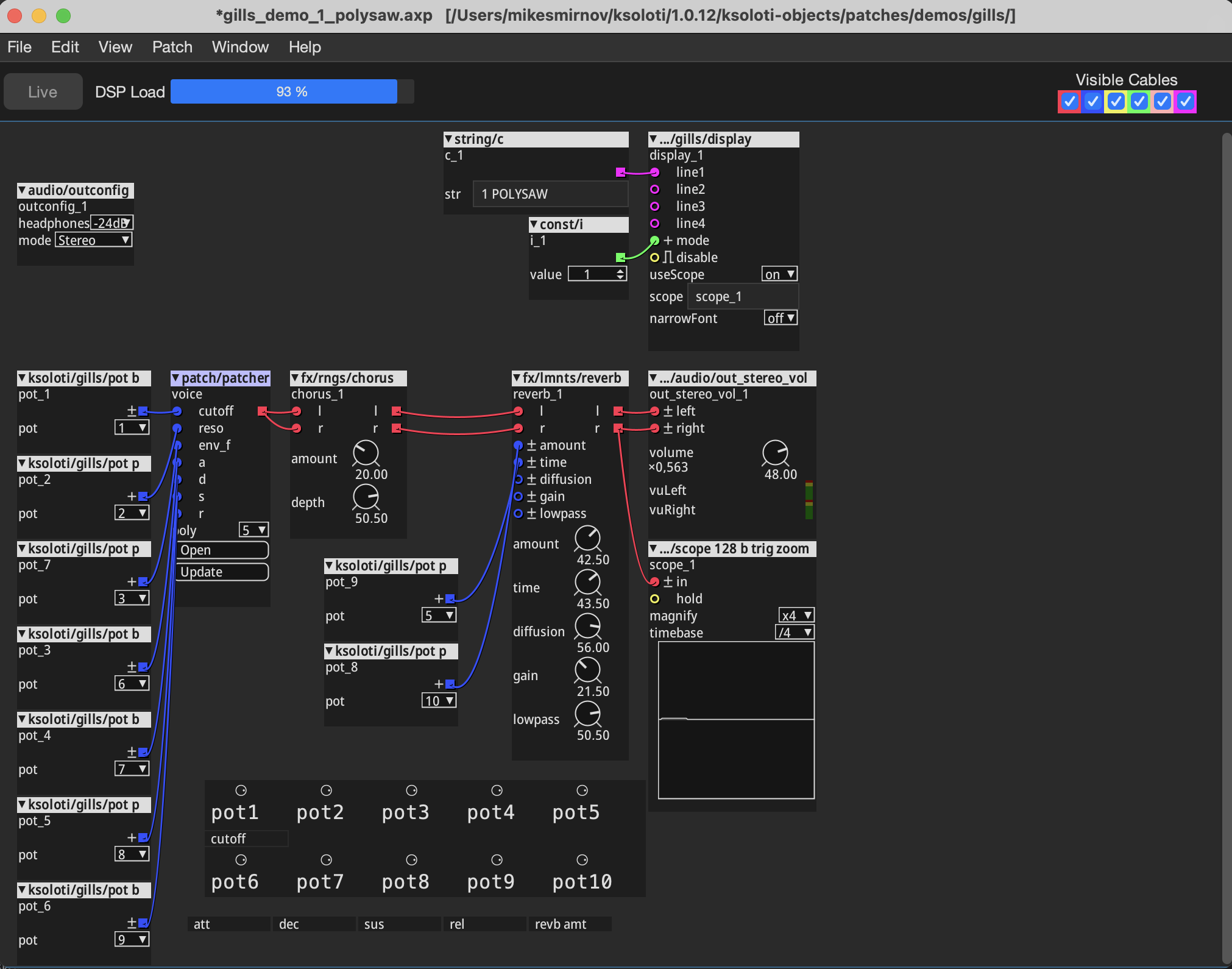The image size is (1232, 969).
Task: Open narrowFont dropdown on display_1
Action: click(x=781, y=318)
